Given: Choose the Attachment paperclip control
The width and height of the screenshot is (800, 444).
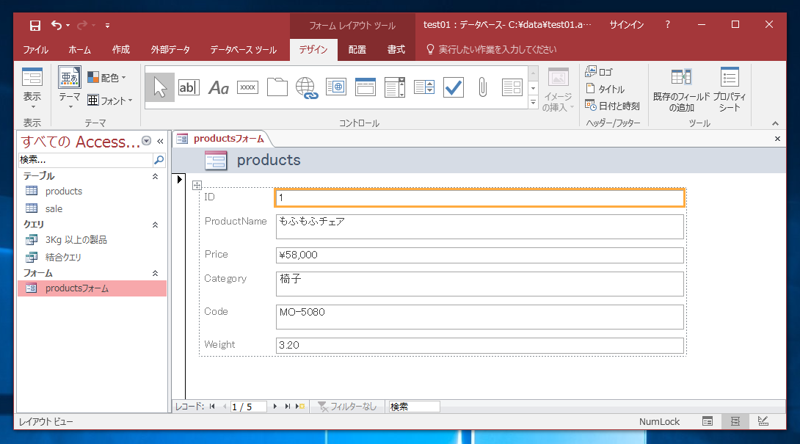Looking at the screenshot, I should coord(483,87).
